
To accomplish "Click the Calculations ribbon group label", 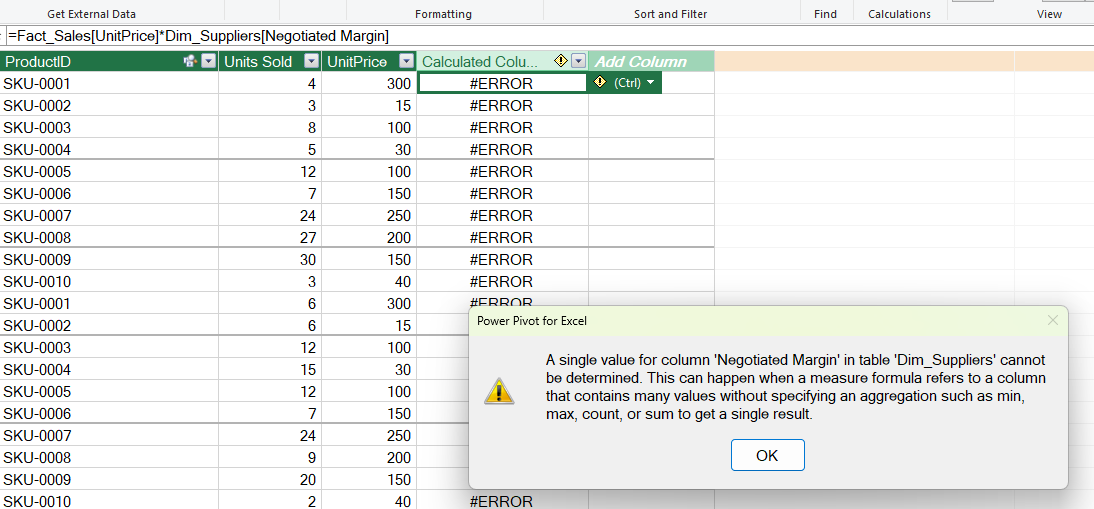I will click(899, 14).
